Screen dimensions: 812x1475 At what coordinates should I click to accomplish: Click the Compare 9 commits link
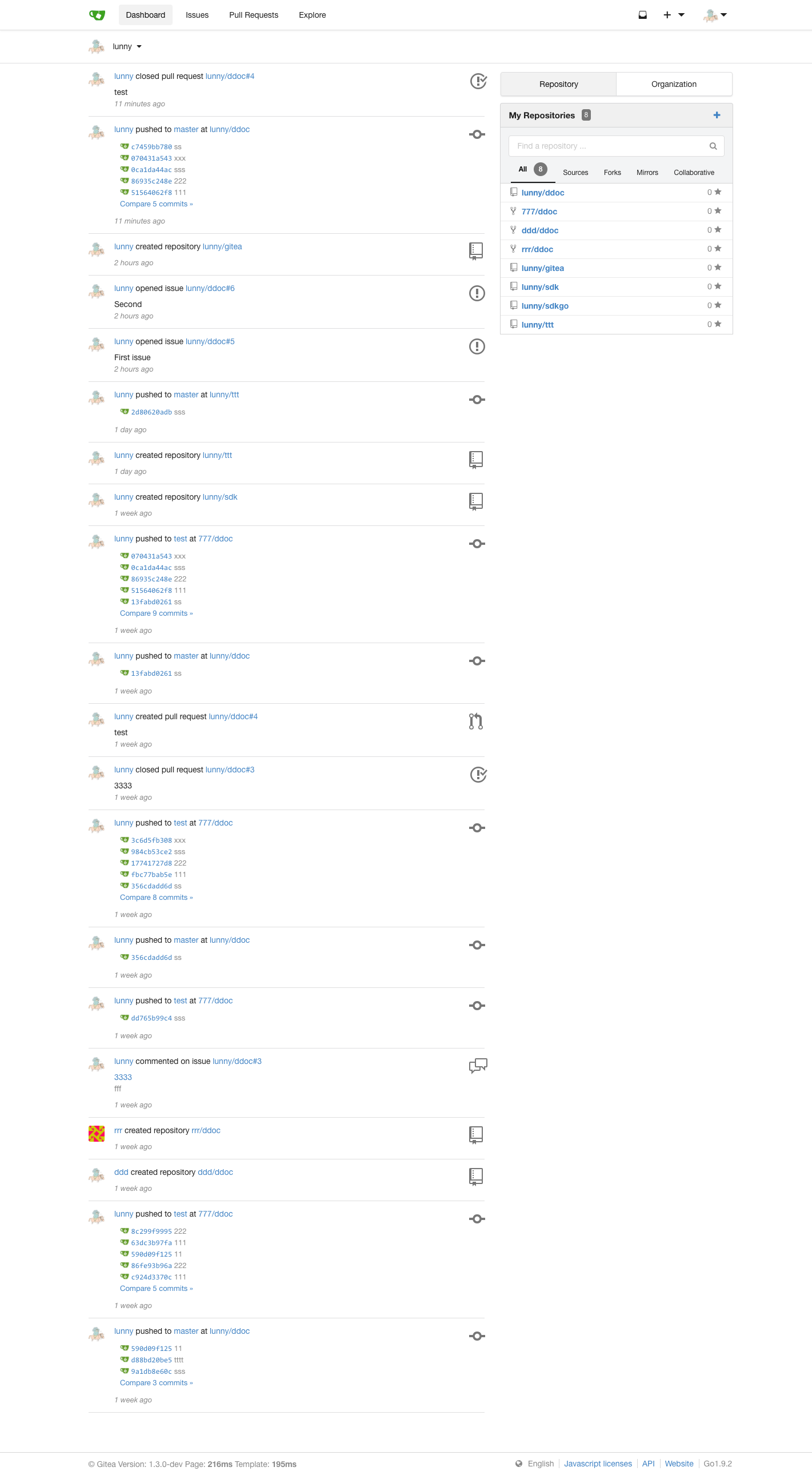click(156, 613)
